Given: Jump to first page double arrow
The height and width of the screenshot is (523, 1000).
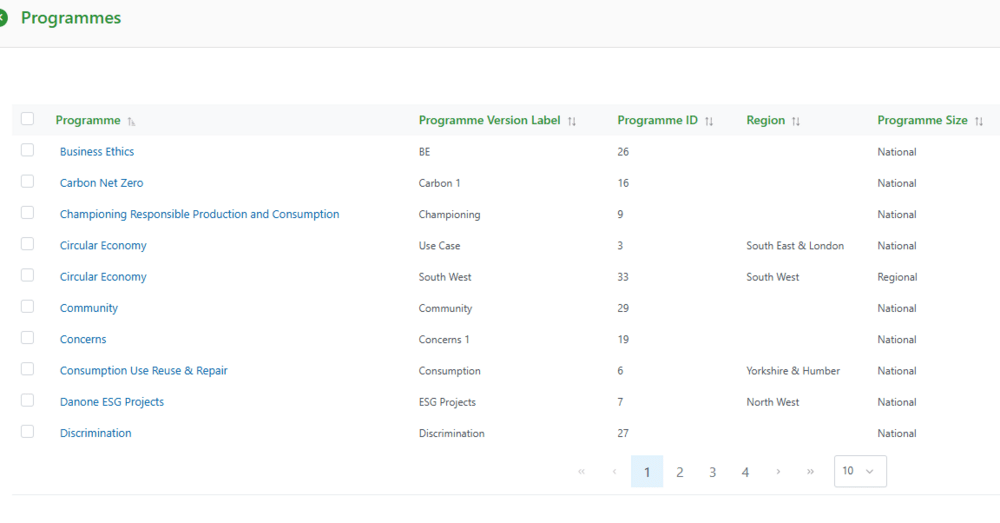Looking at the screenshot, I should (x=581, y=471).
